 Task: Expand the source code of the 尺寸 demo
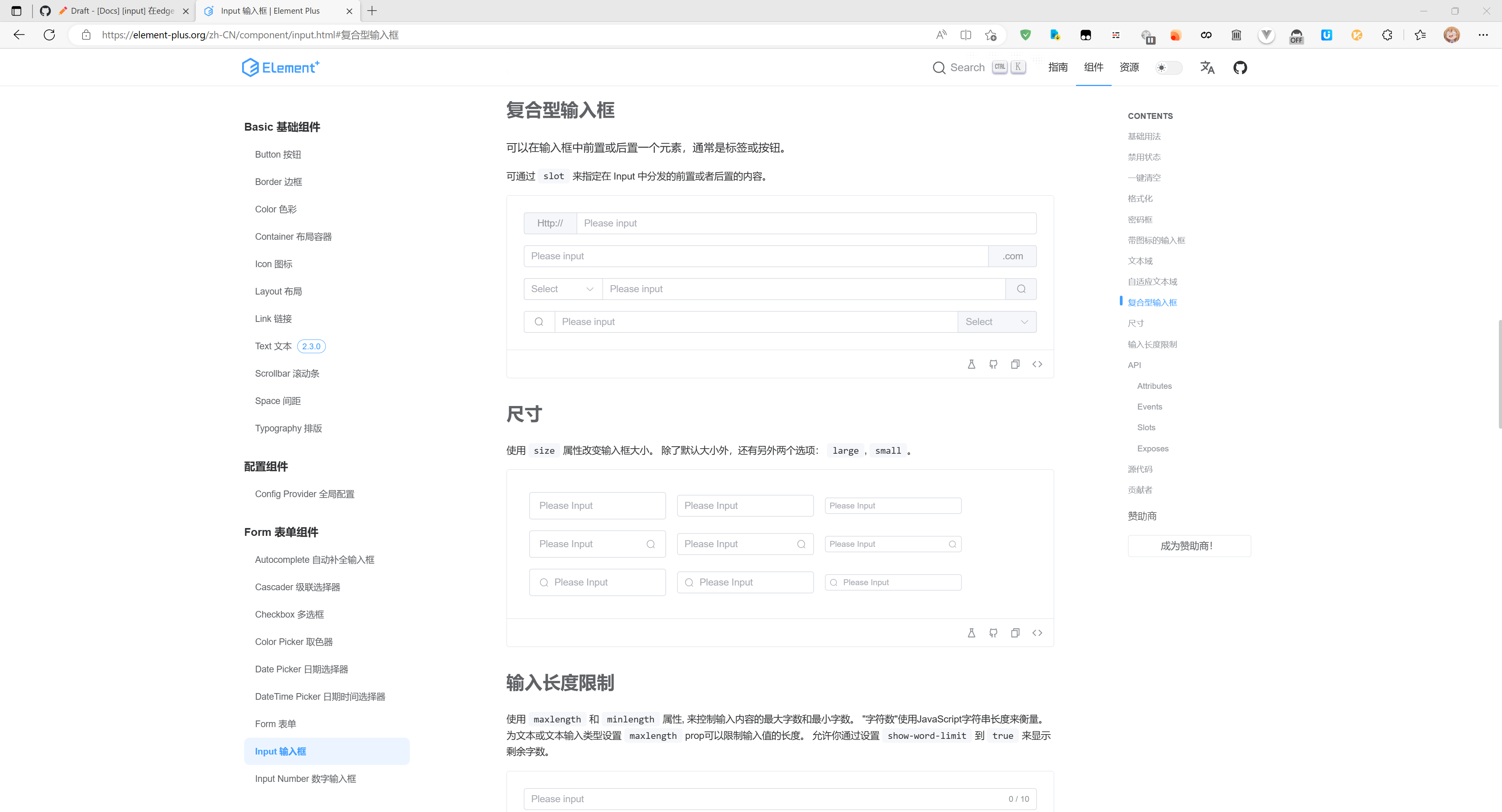1037,632
